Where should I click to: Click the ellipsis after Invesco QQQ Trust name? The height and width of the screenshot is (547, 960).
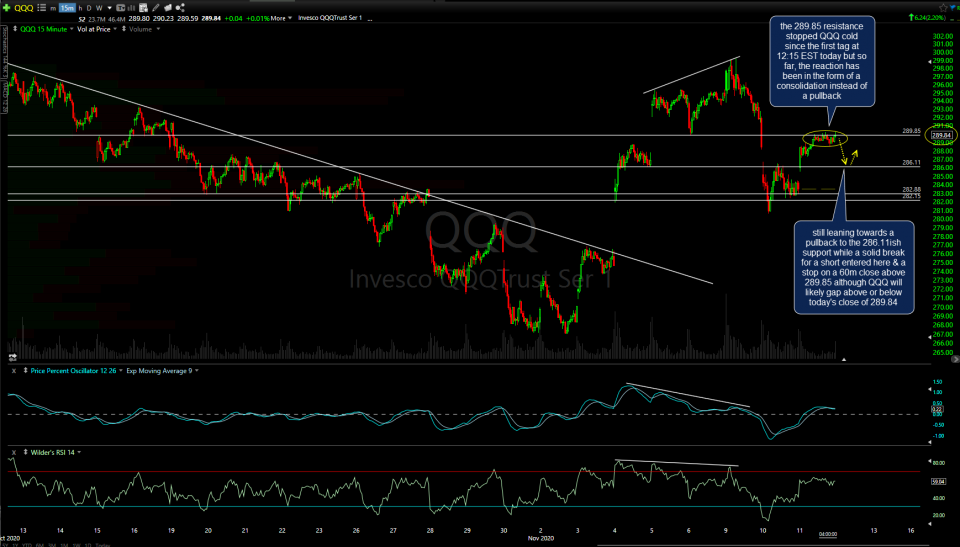(x=370, y=20)
